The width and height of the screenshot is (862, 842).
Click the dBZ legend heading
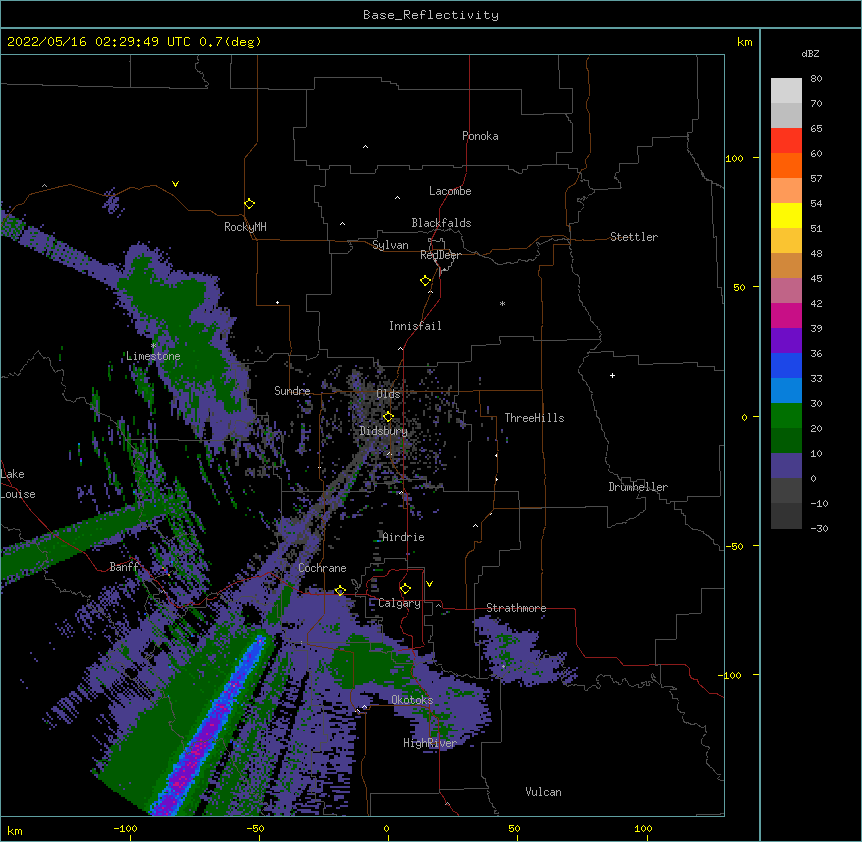(x=810, y=53)
